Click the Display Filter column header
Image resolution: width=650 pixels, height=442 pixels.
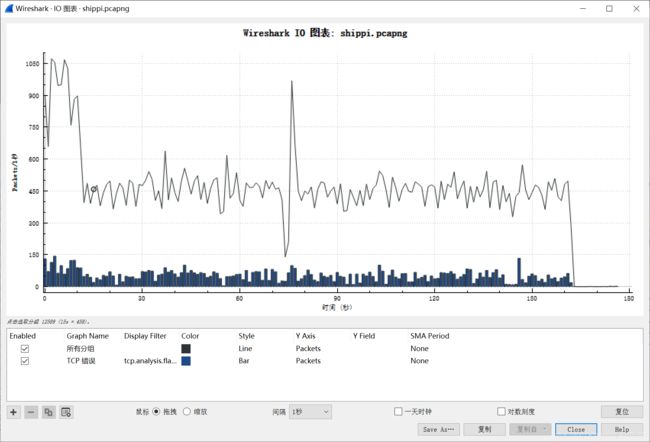pyautogui.click(x=145, y=336)
